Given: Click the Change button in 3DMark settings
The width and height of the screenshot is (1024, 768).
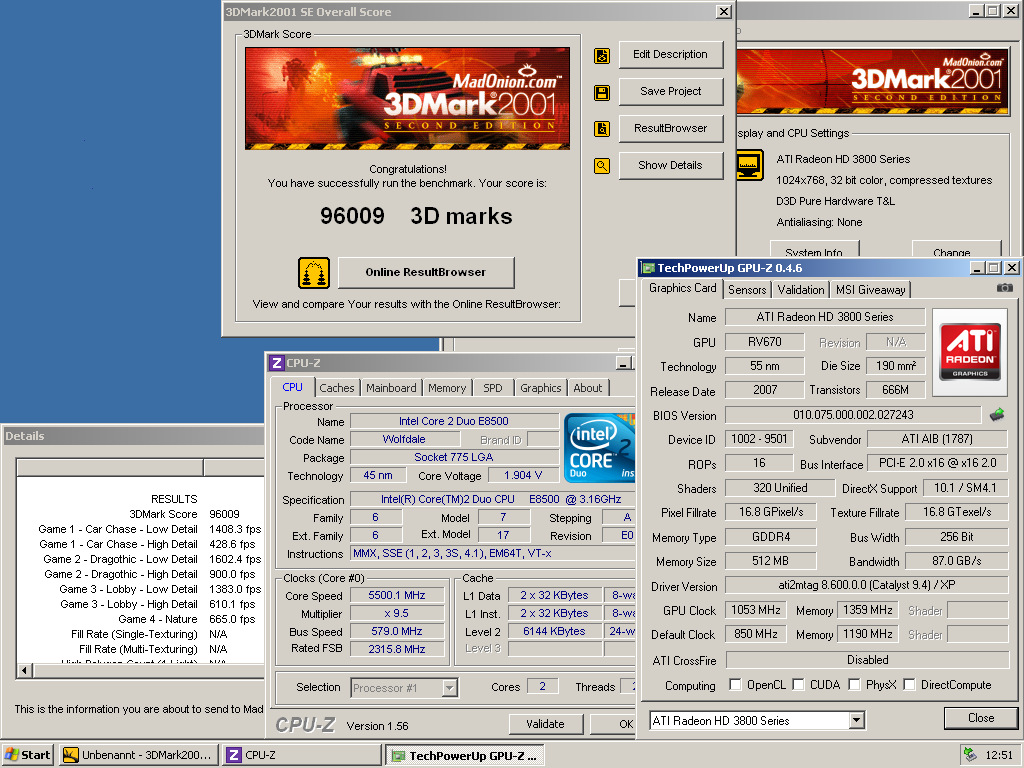Looking at the screenshot, I should coord(956,251).
